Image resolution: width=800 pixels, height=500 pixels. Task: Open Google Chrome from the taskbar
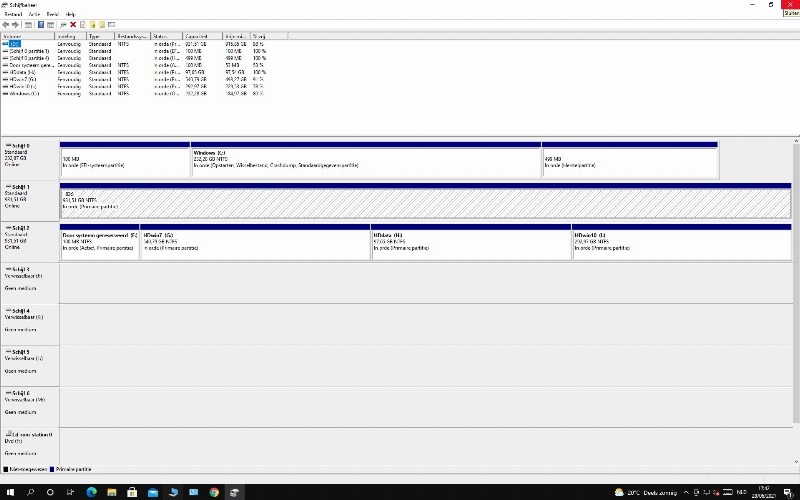[x=214, y=492]
